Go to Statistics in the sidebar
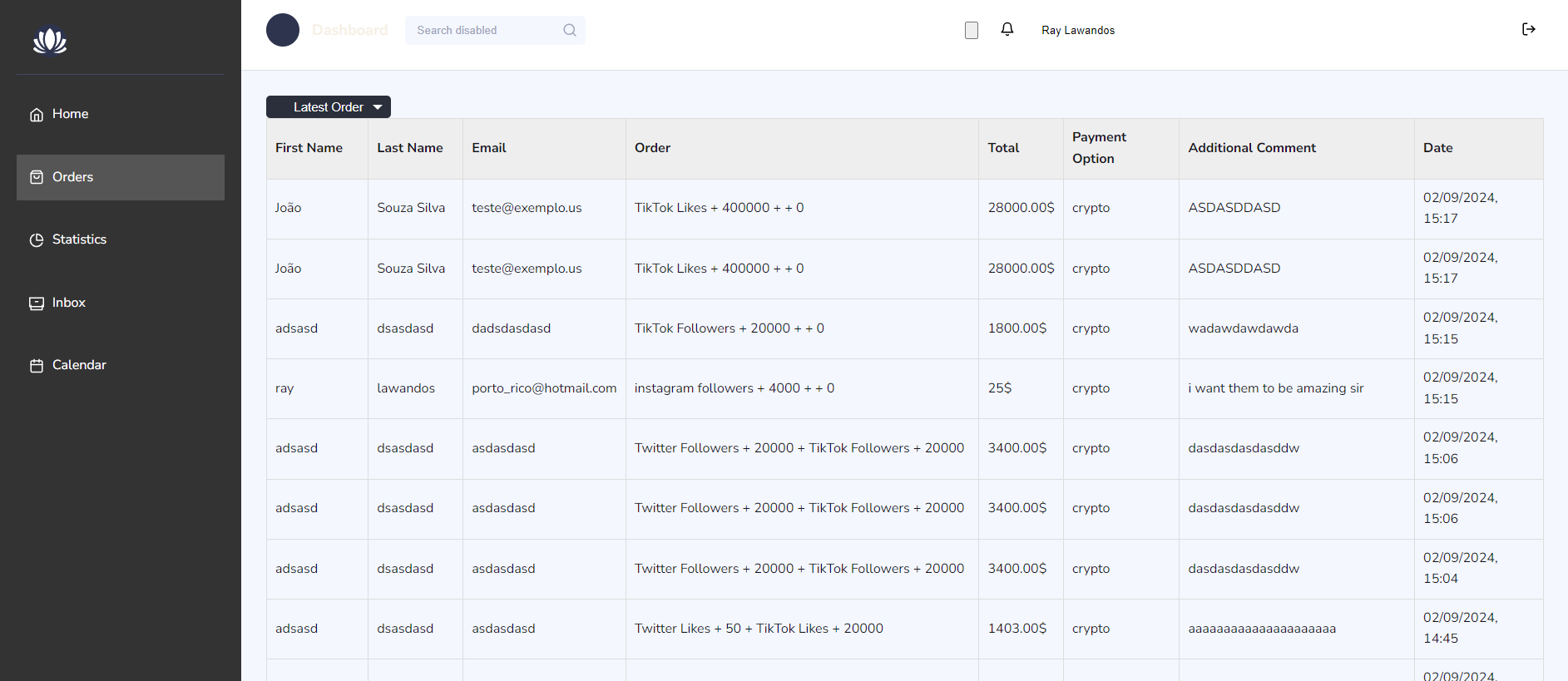 coord(79,239)
